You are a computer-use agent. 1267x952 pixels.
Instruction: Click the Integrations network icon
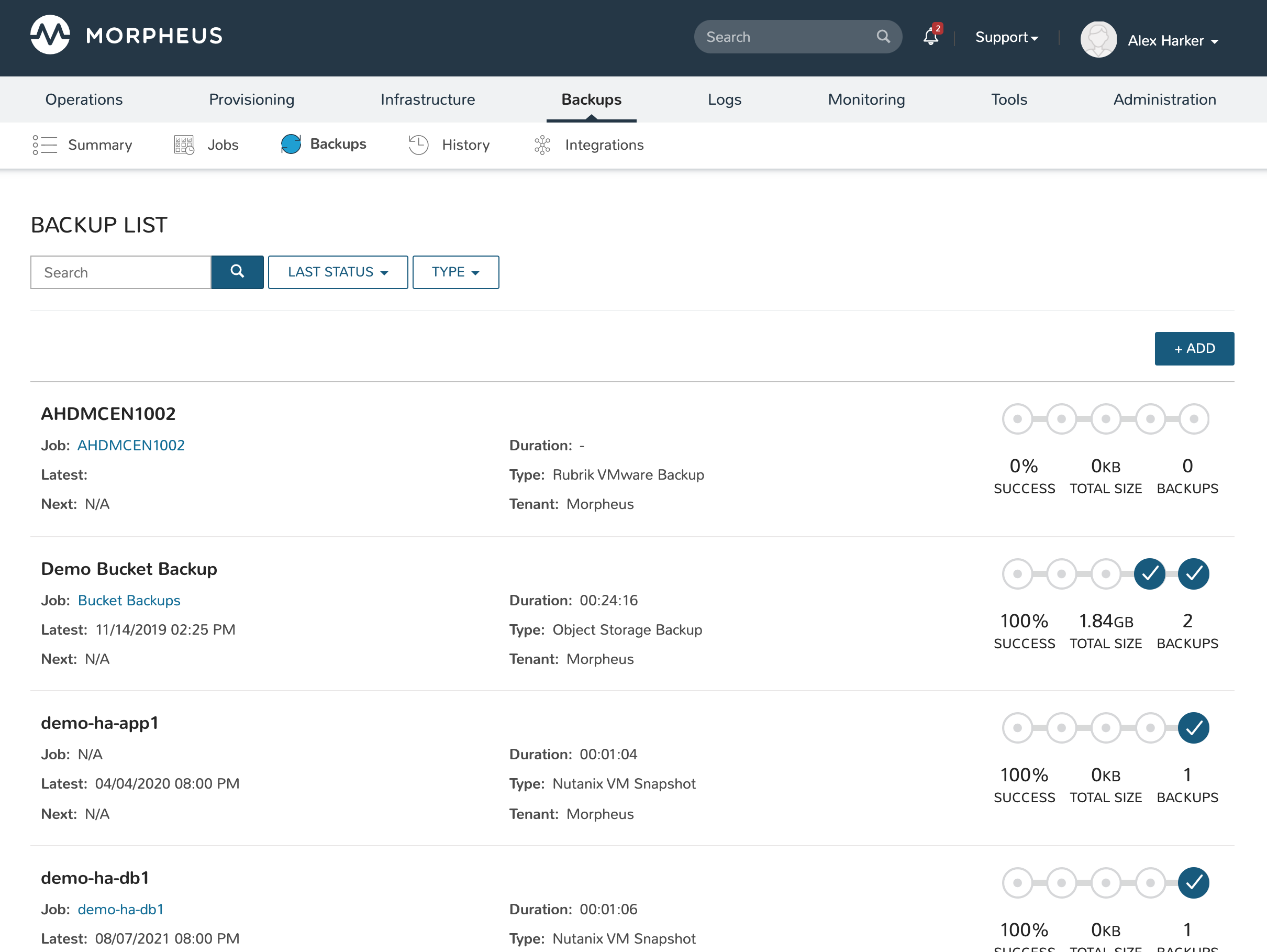tap(542, 145)
